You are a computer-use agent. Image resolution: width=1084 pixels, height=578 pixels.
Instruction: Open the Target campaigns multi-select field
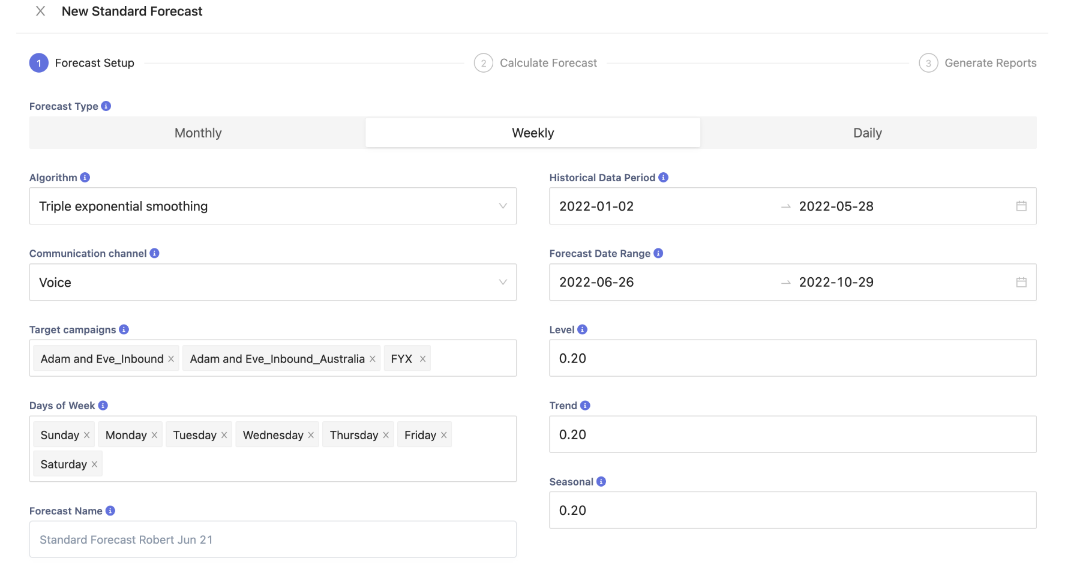(472, 359)
